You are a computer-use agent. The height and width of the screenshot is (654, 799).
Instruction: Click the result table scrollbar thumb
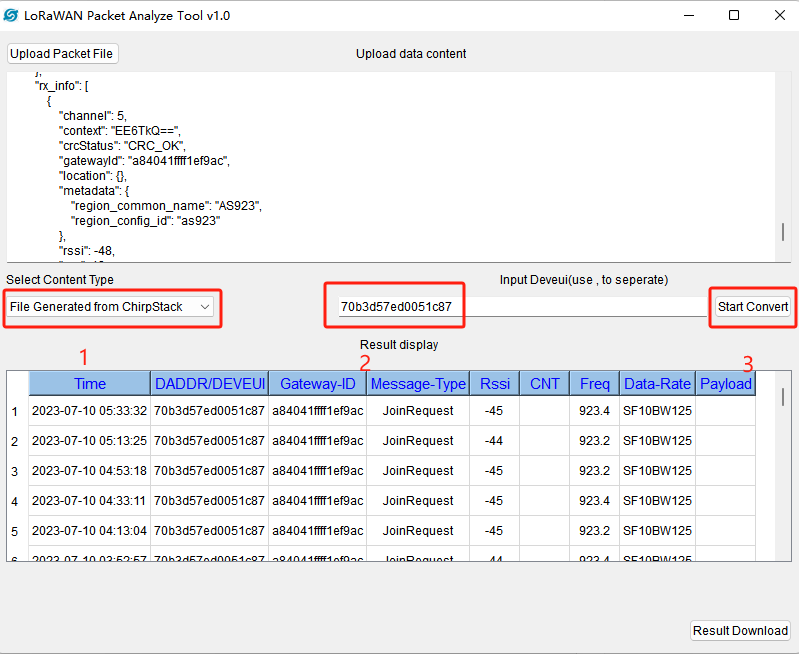coord(783,397)
